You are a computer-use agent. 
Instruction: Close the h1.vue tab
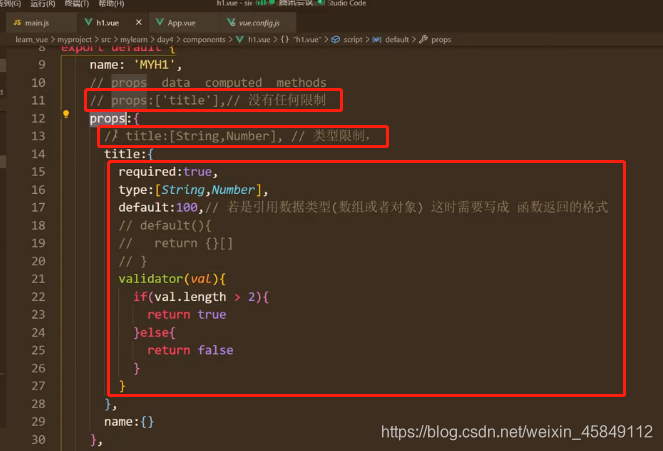[139, 22]
